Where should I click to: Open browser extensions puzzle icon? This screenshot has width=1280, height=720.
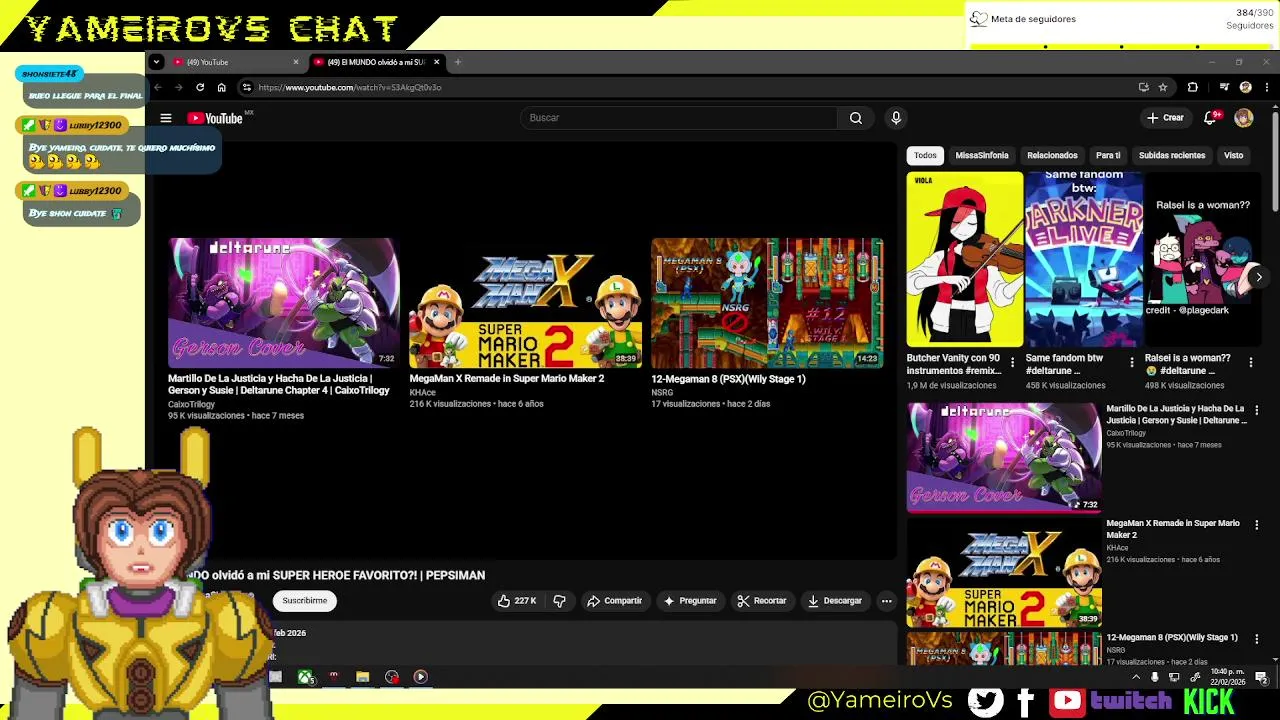tap(1192, 87)
